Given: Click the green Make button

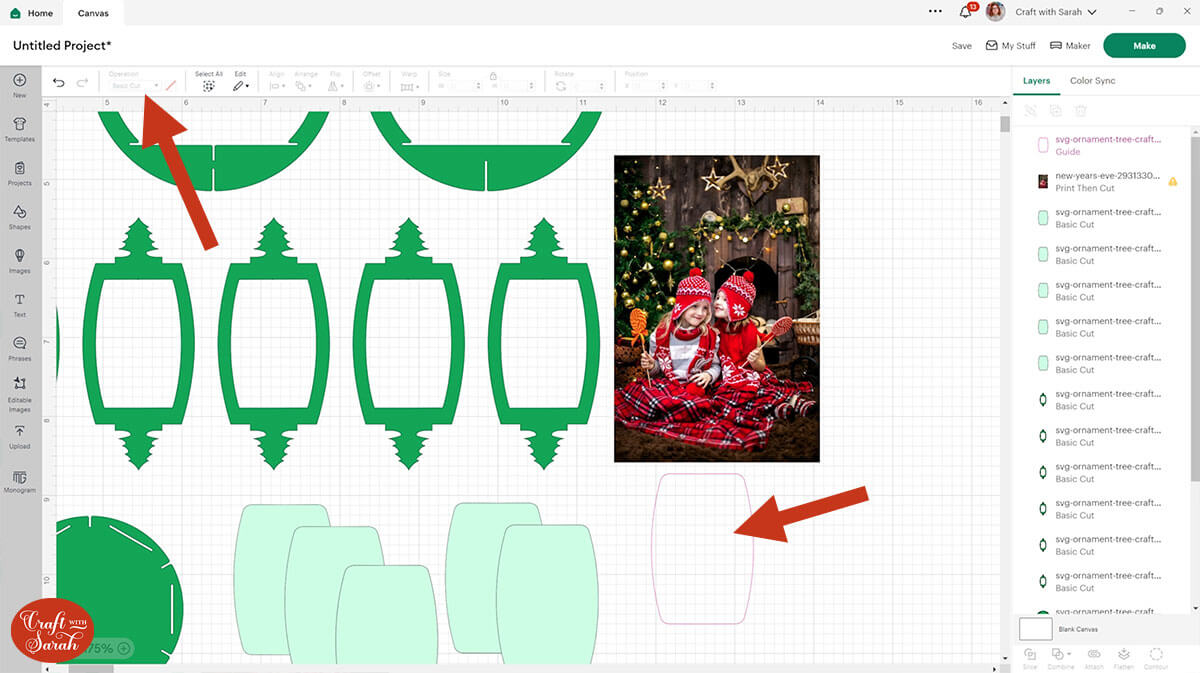Looking at the screenshot, I should (x=1144, y=46).
